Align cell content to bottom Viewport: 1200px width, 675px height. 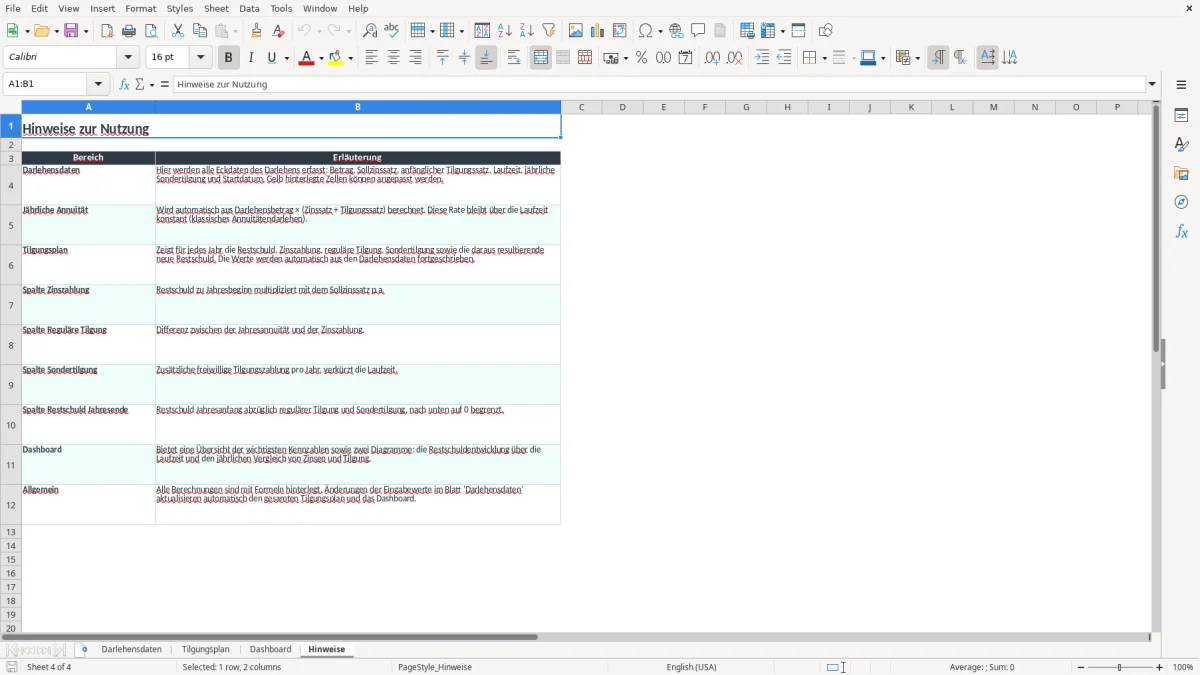point(486,58)
